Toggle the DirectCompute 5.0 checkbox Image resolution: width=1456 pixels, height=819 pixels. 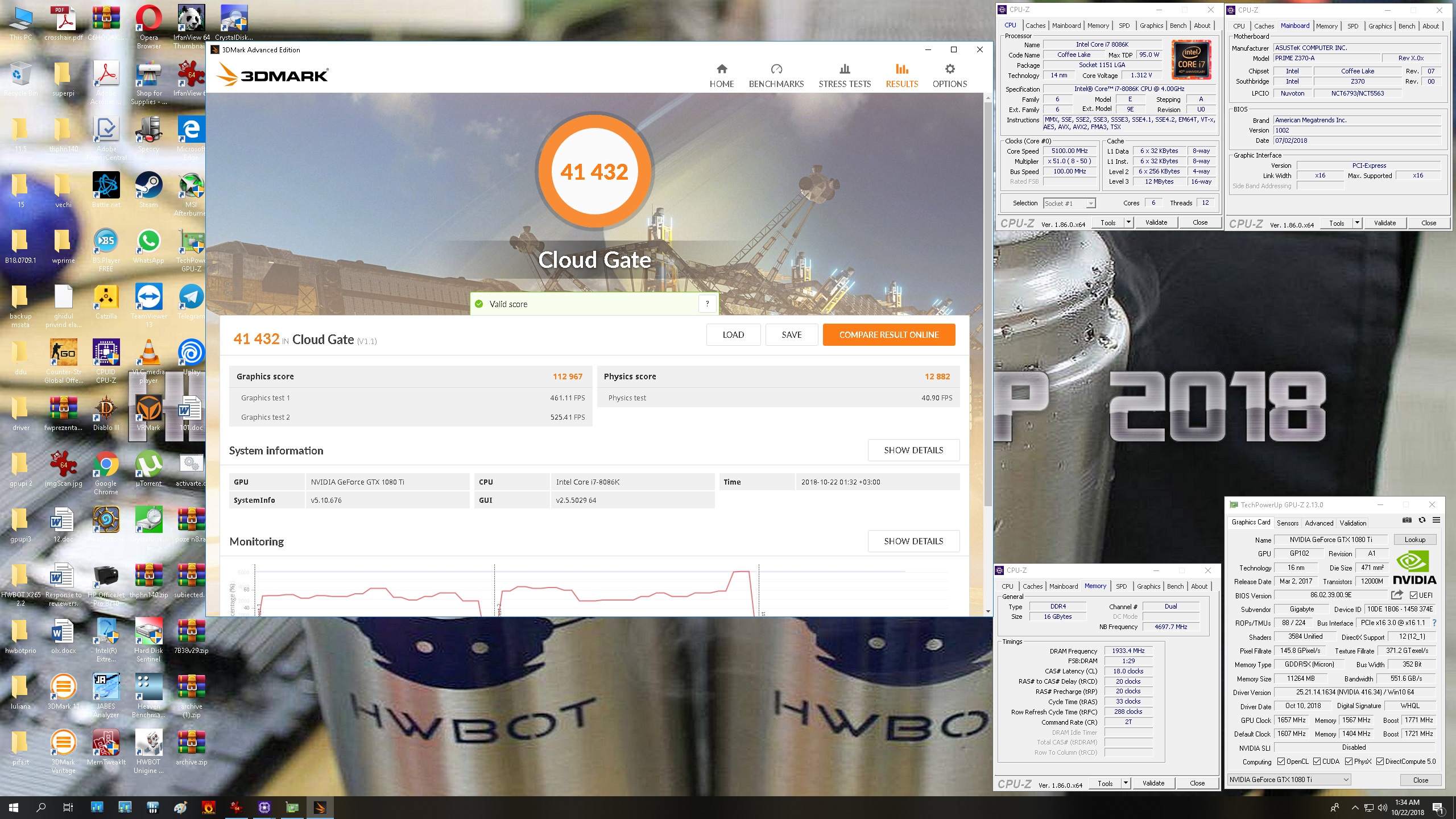coord(1380,761)
